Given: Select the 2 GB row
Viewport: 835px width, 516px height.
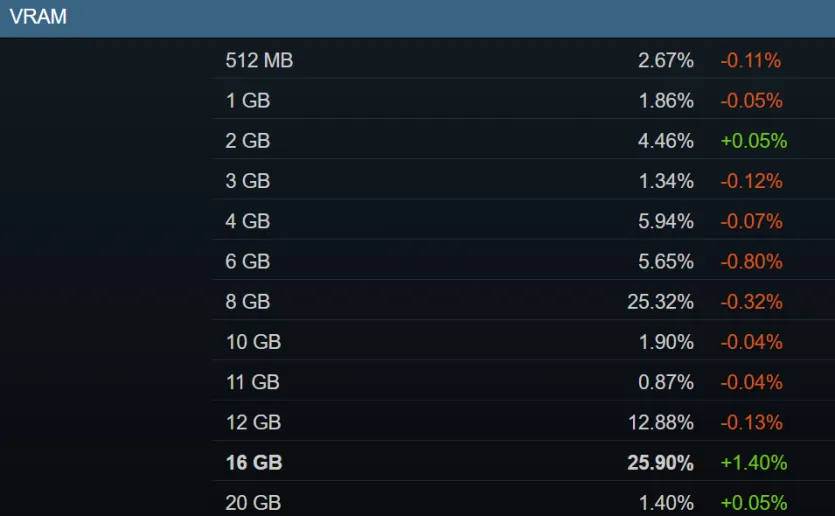Looking at the screenshot, I should (523, 141).
